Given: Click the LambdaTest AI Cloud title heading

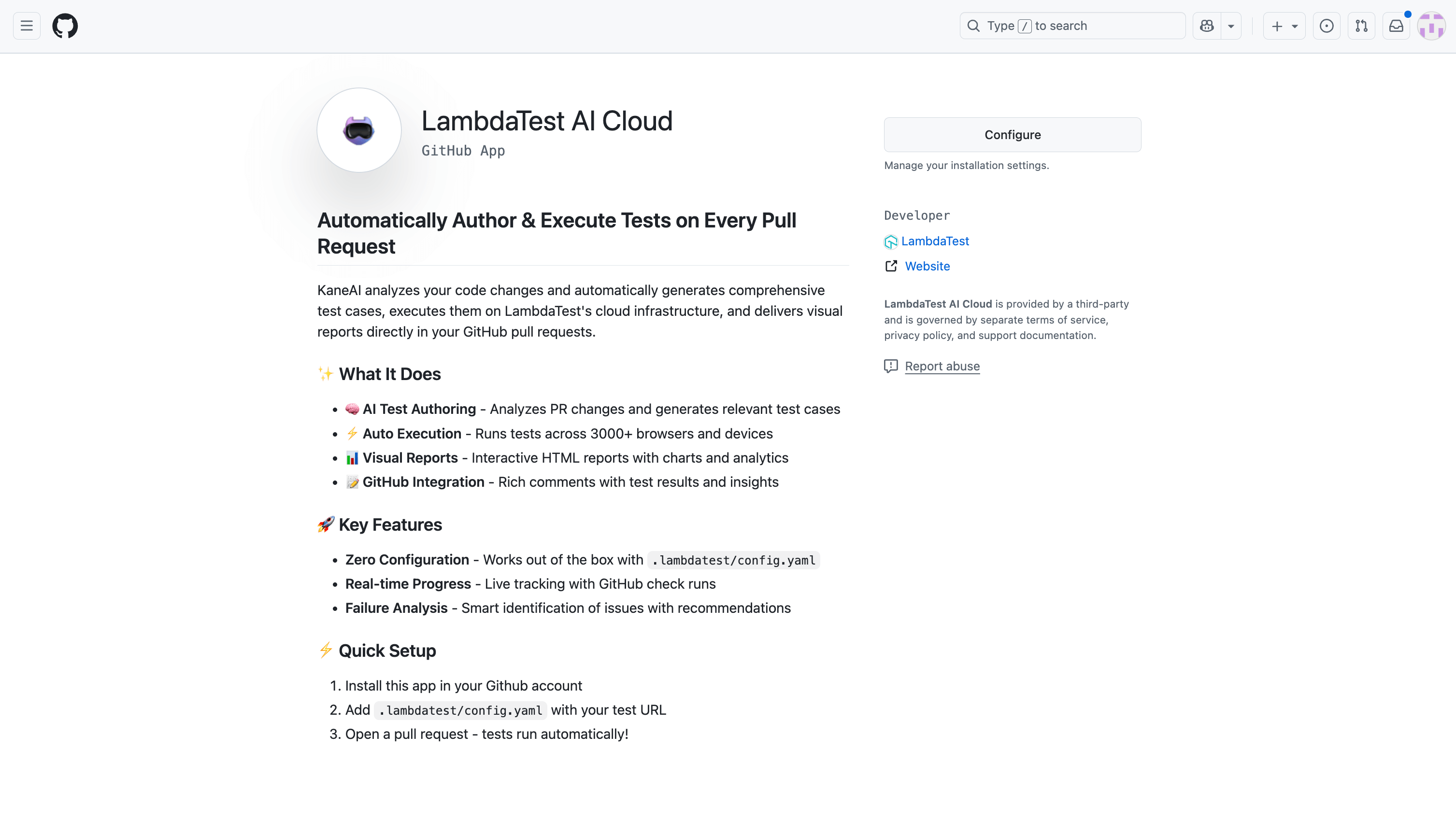Looking at the screenshot, I should (x=546, y=121).
